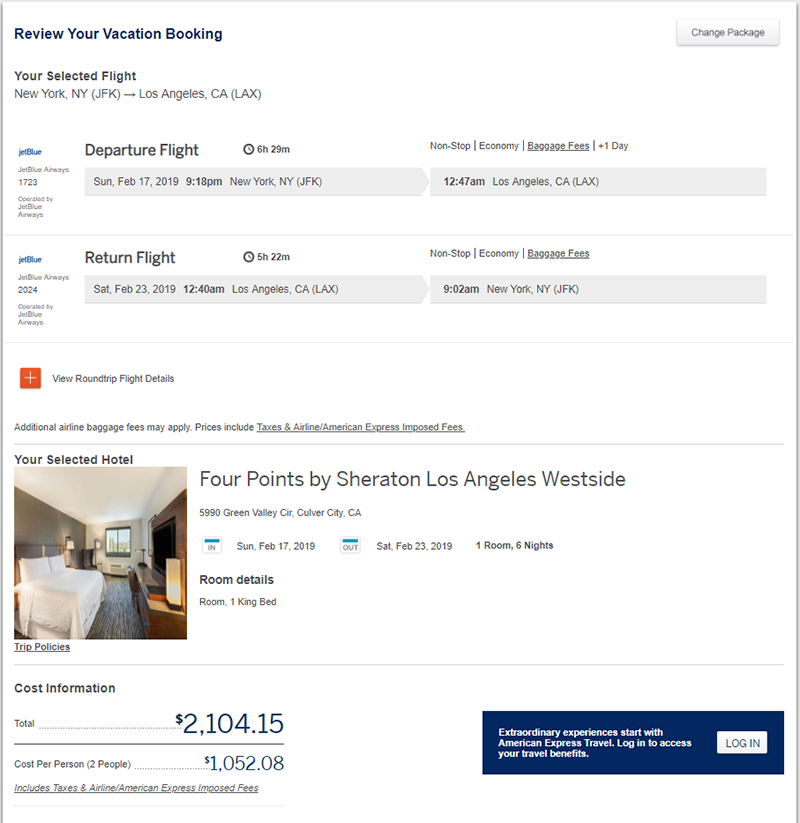This screenshot has width=800, height=823.
Task: Open Baggage Fees link for return flight
Action: [x=558, y=254]
